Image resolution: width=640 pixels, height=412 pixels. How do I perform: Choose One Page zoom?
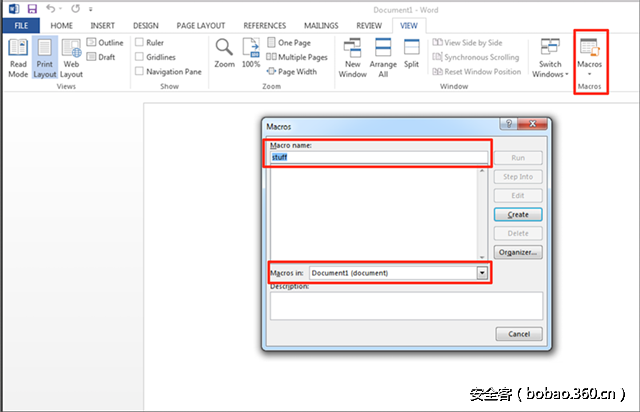tap(289, 42)
